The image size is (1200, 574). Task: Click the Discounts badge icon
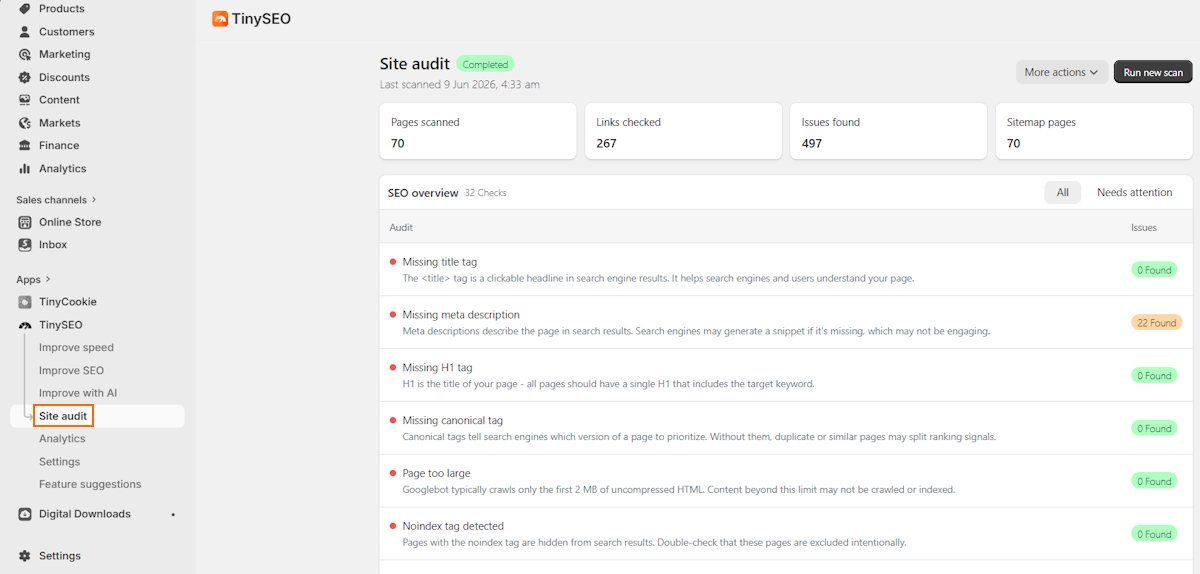25,77
